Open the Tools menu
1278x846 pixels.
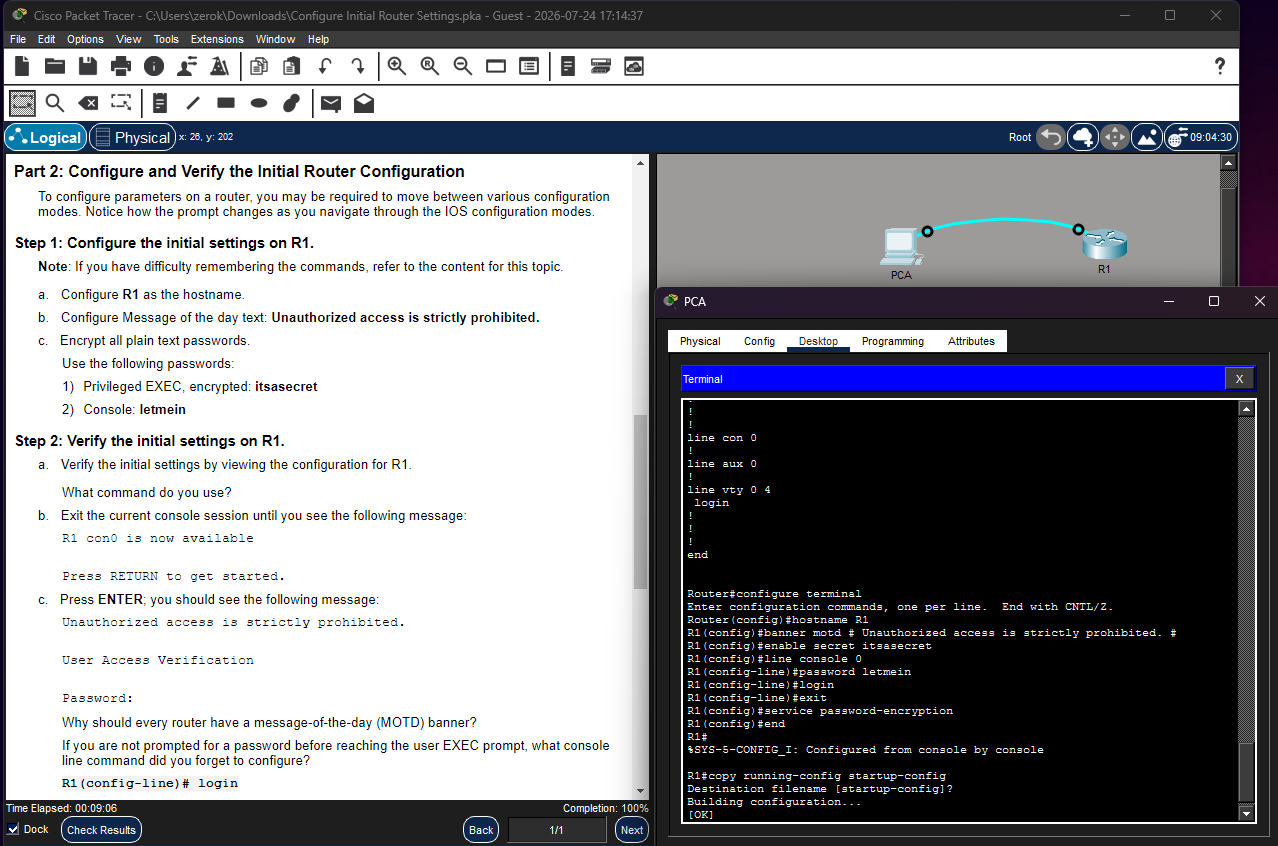click(166, 39)
